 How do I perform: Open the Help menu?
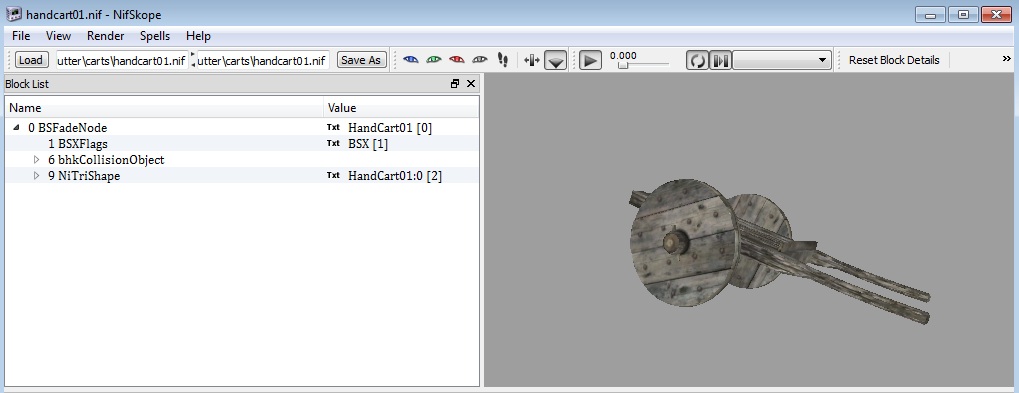[198, 36]
